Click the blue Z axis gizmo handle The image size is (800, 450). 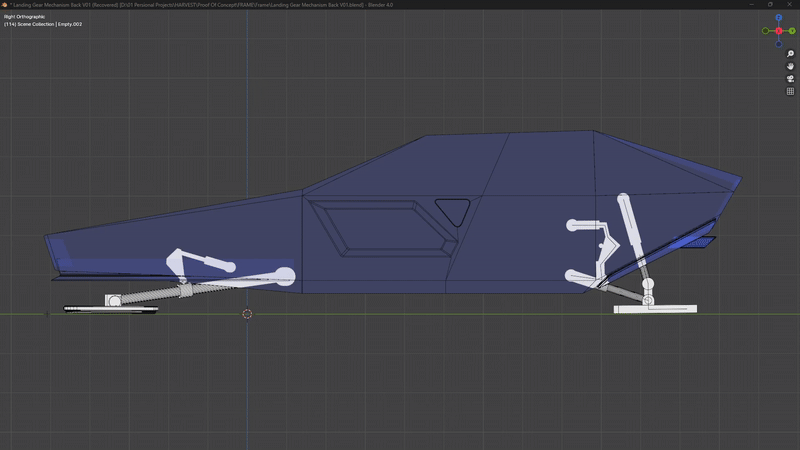[779, 18]
